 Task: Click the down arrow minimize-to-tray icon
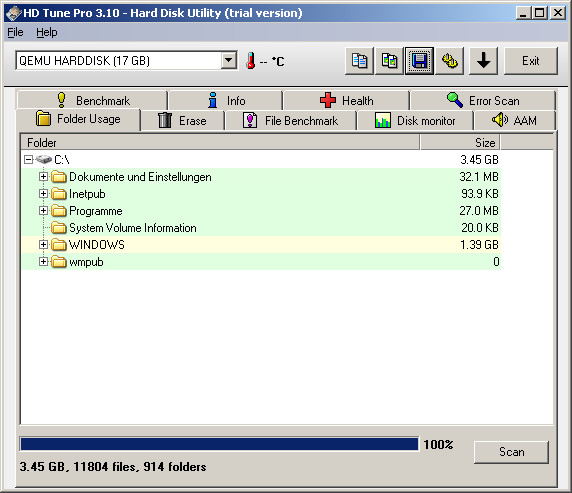point(483,61)
